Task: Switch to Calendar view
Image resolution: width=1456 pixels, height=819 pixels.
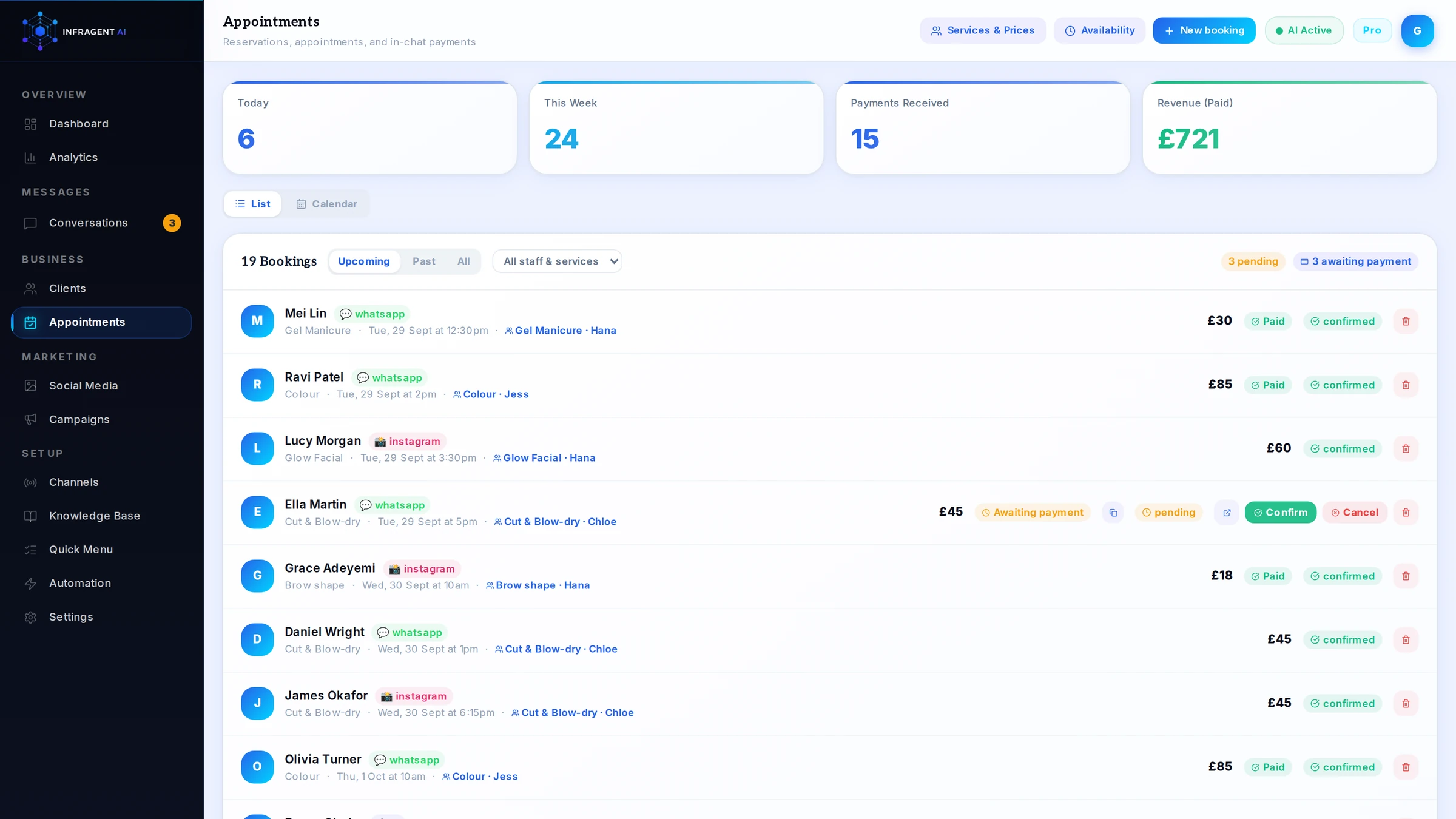Action: click(326, 204)
